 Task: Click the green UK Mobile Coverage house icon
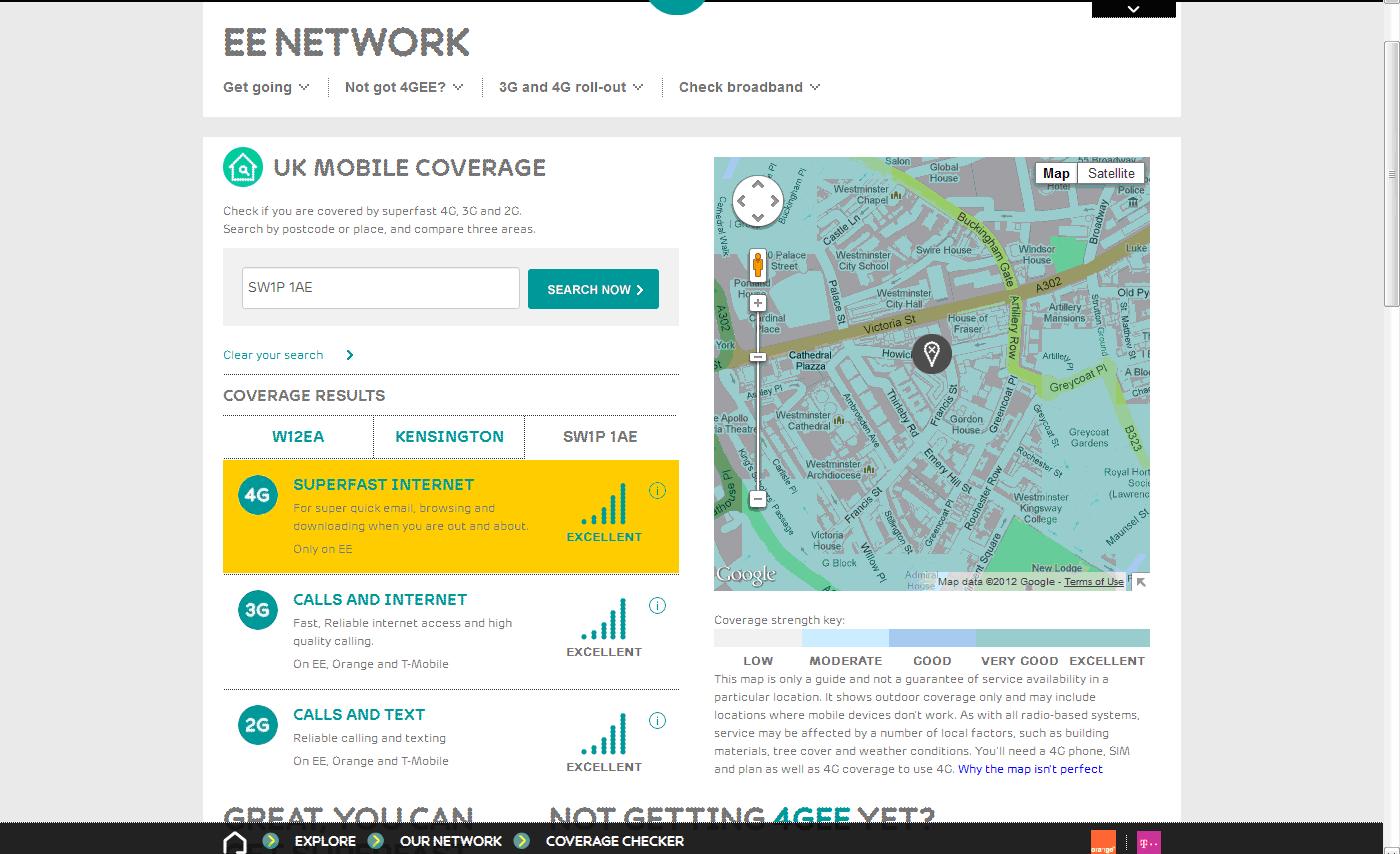click(x=241, y=167)
